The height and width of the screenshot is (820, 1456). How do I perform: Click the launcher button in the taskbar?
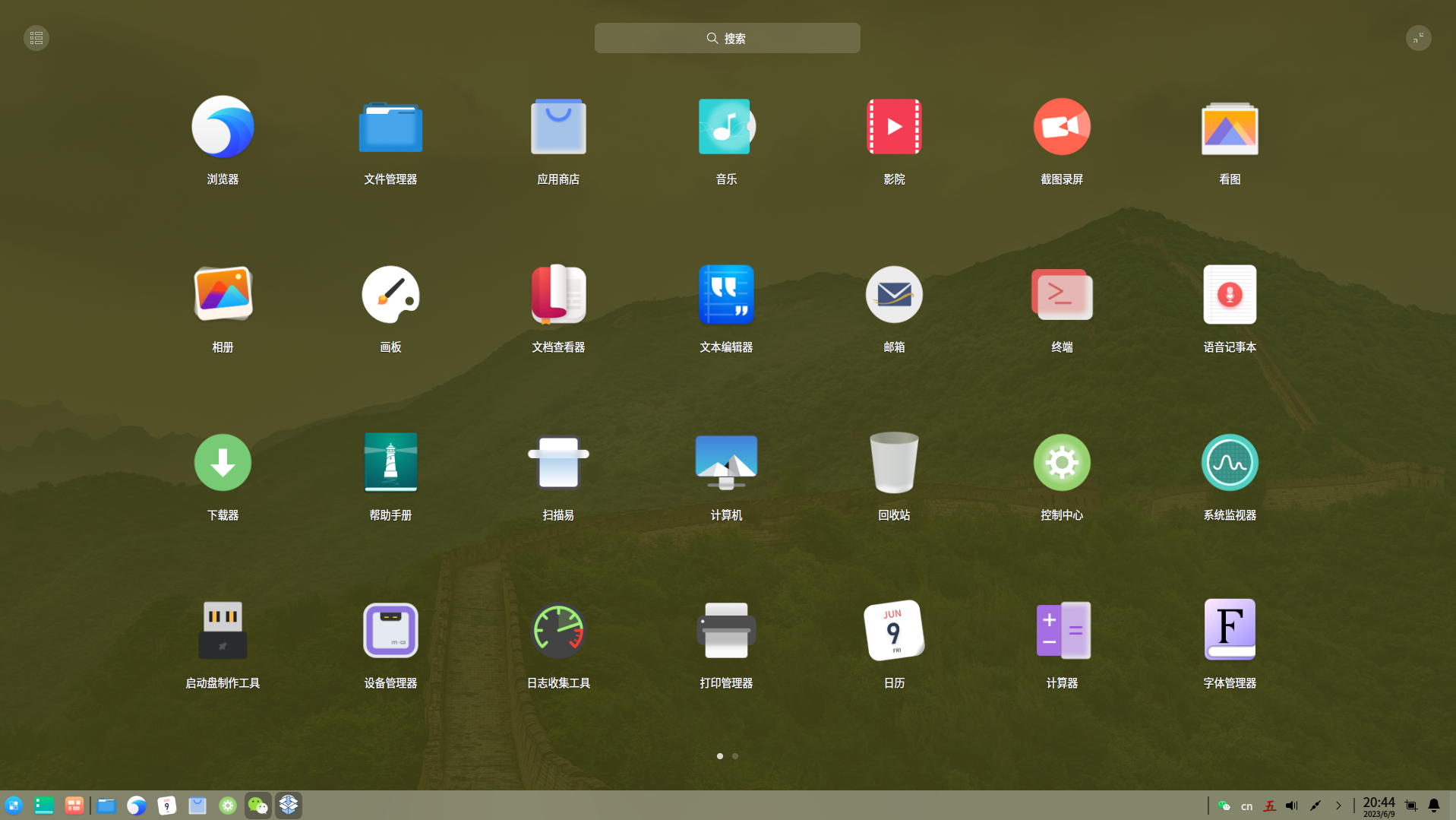[x=14, y=806]
